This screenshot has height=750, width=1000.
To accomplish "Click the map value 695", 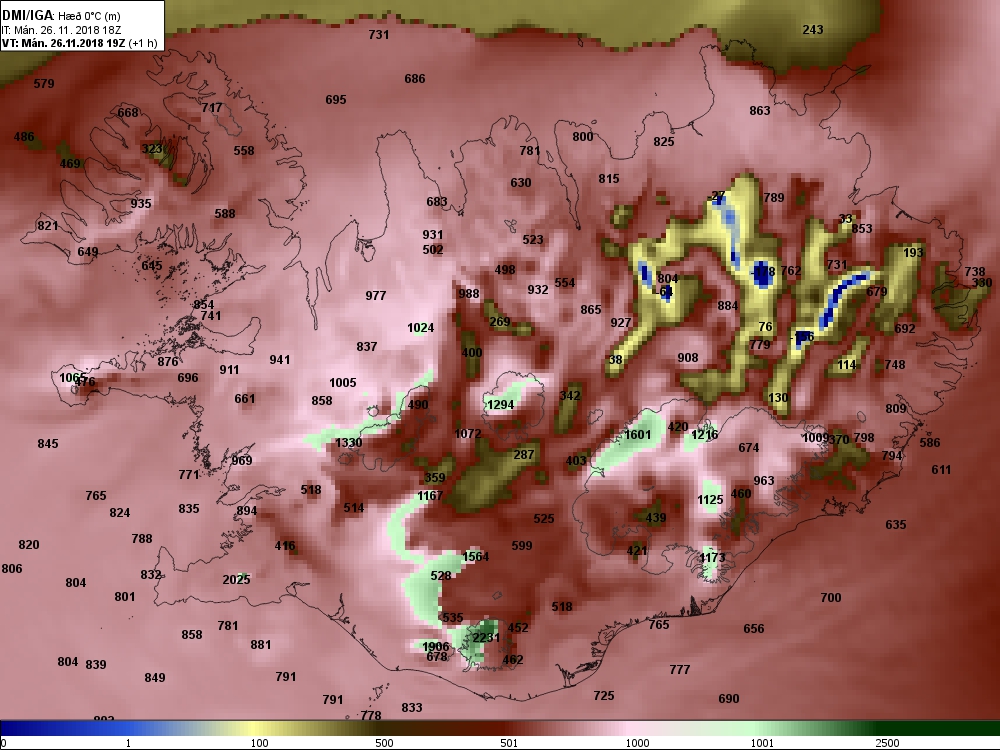I will [335, 99].
